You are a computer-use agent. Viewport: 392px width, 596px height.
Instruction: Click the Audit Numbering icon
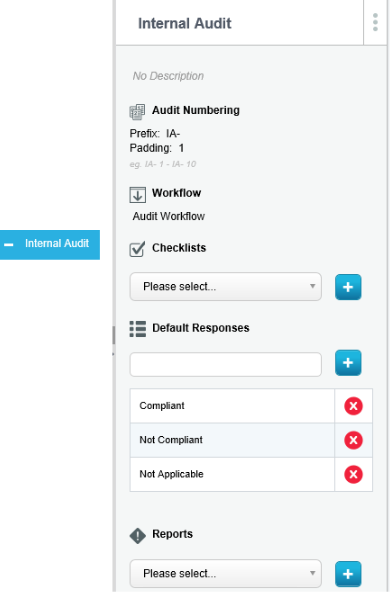click(x=137, y=112)
